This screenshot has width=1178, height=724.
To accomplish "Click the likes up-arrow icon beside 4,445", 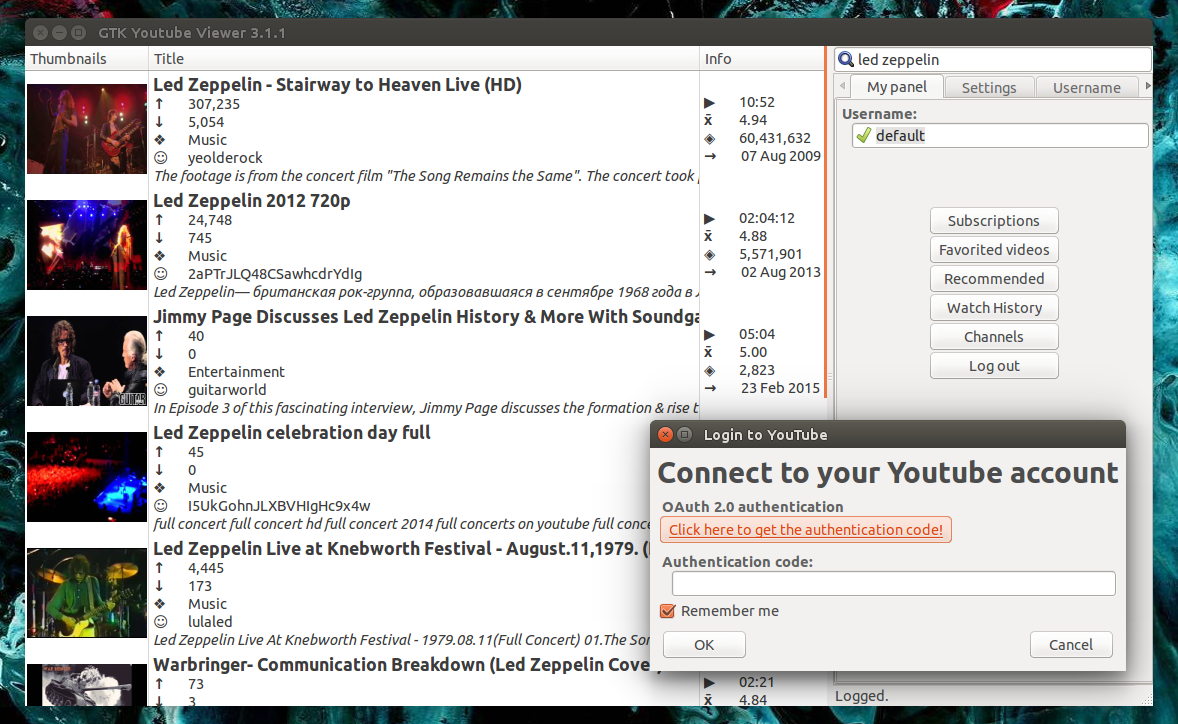I will [159, 568].
